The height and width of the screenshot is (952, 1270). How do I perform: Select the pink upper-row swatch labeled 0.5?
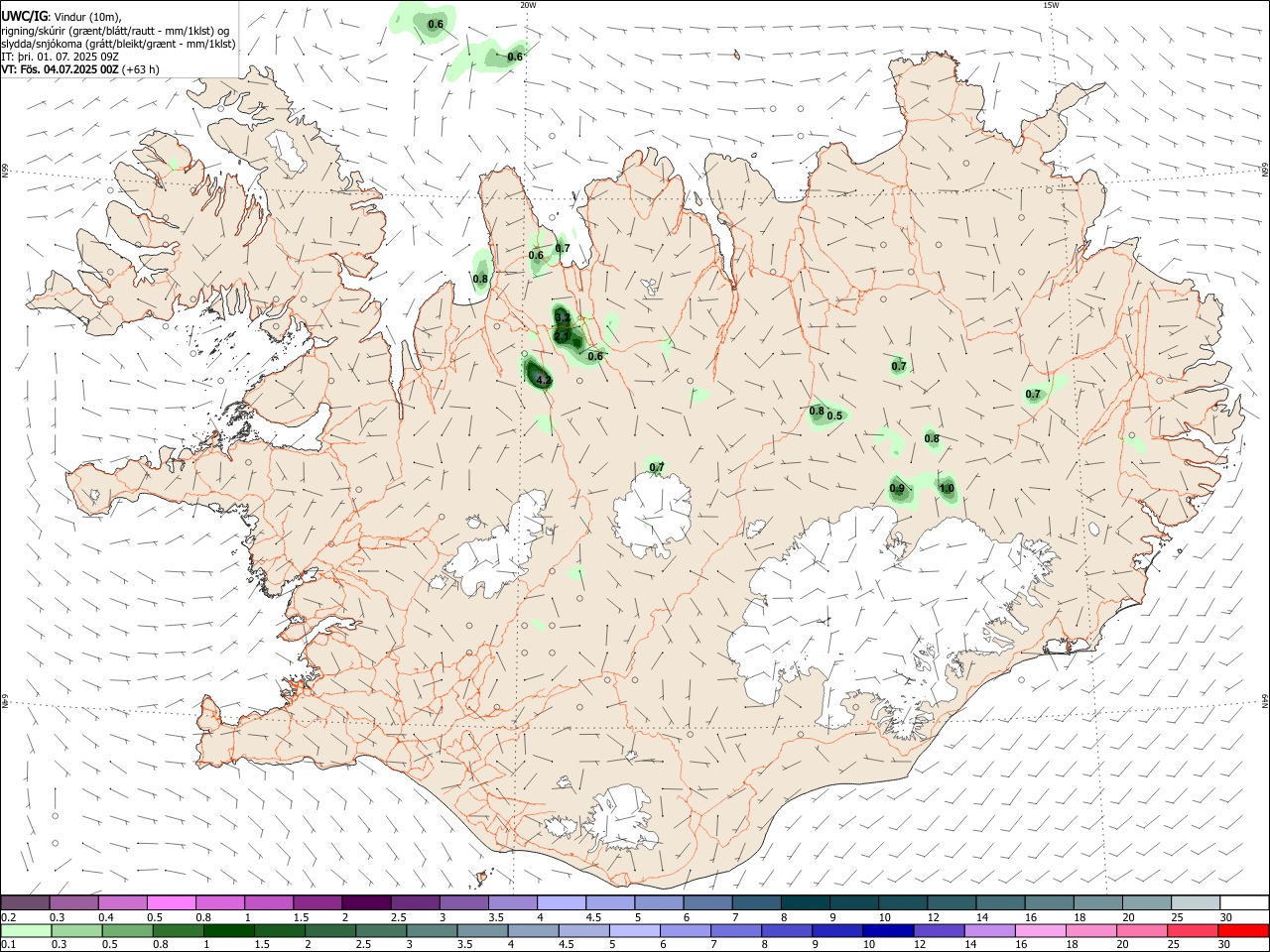coord(171,902)
